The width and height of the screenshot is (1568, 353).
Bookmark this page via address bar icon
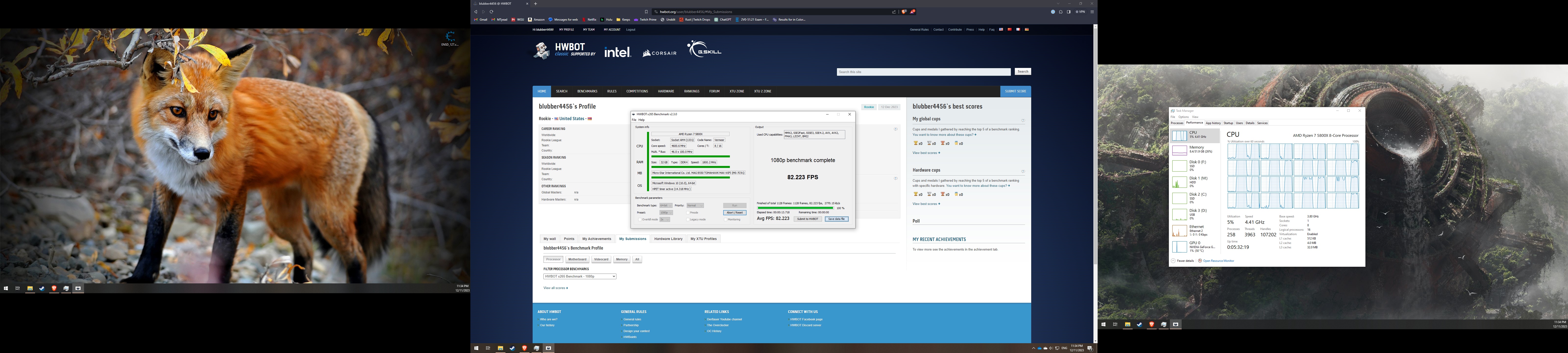click(x=647, y=12)
